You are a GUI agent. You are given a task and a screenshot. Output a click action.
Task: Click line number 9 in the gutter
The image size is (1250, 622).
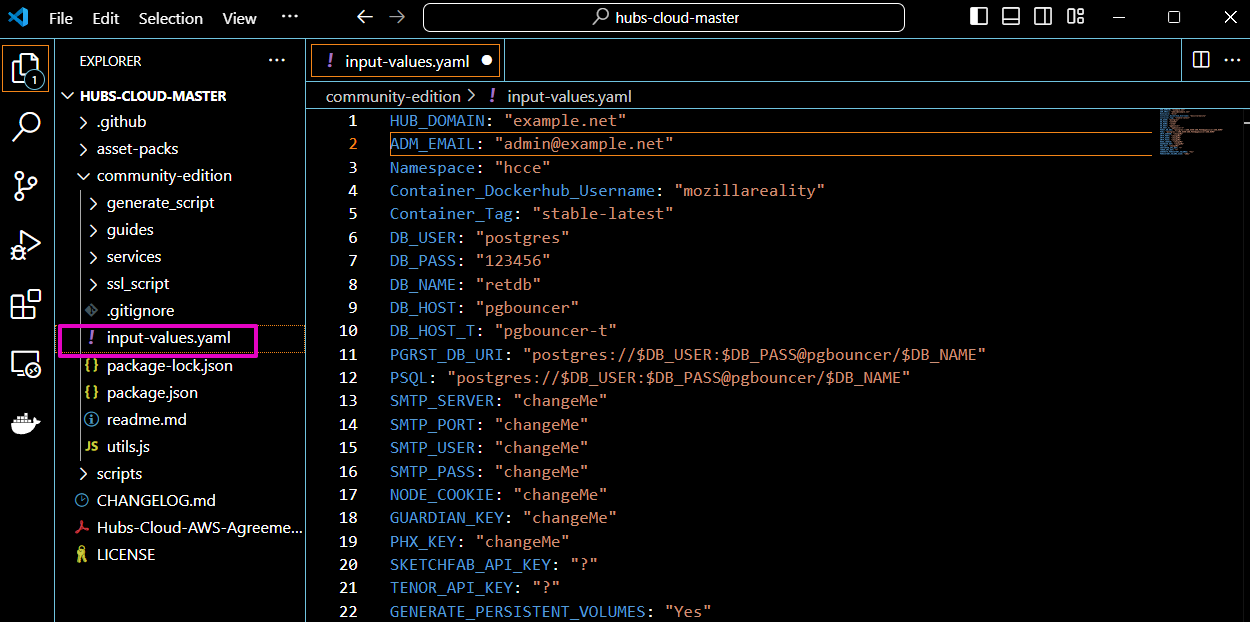click(353, 308)
